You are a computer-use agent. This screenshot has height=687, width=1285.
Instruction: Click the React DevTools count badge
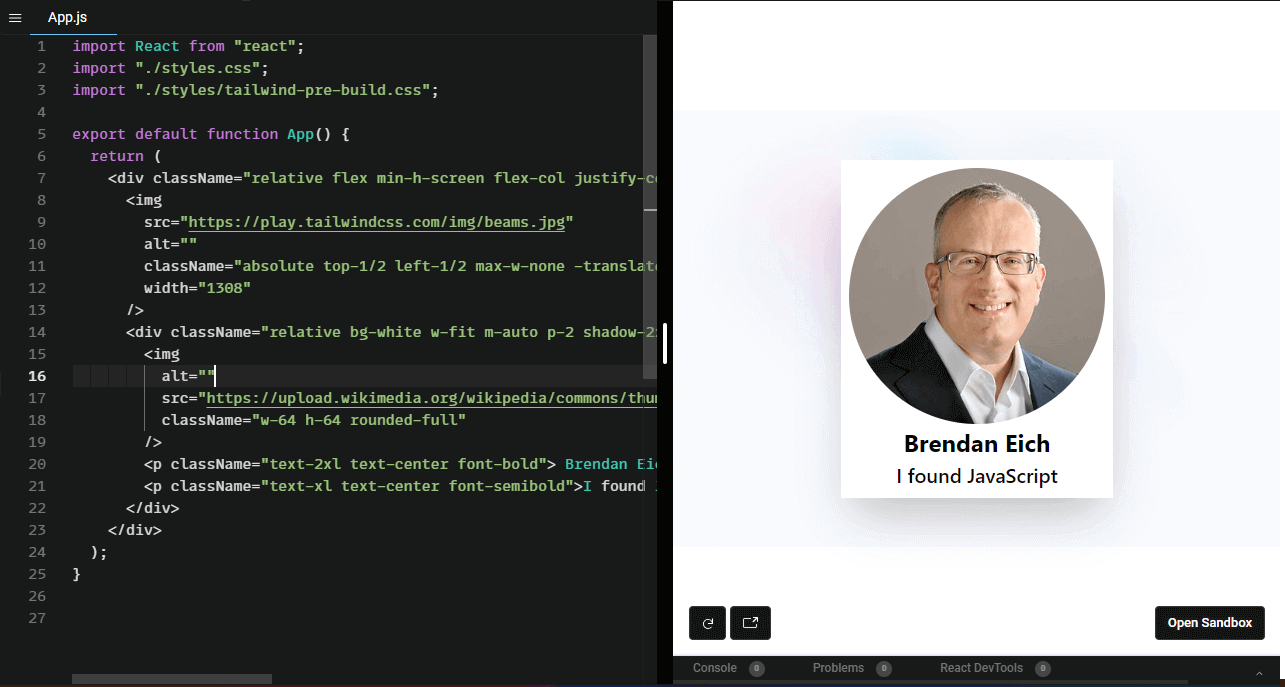(1043, 669)
